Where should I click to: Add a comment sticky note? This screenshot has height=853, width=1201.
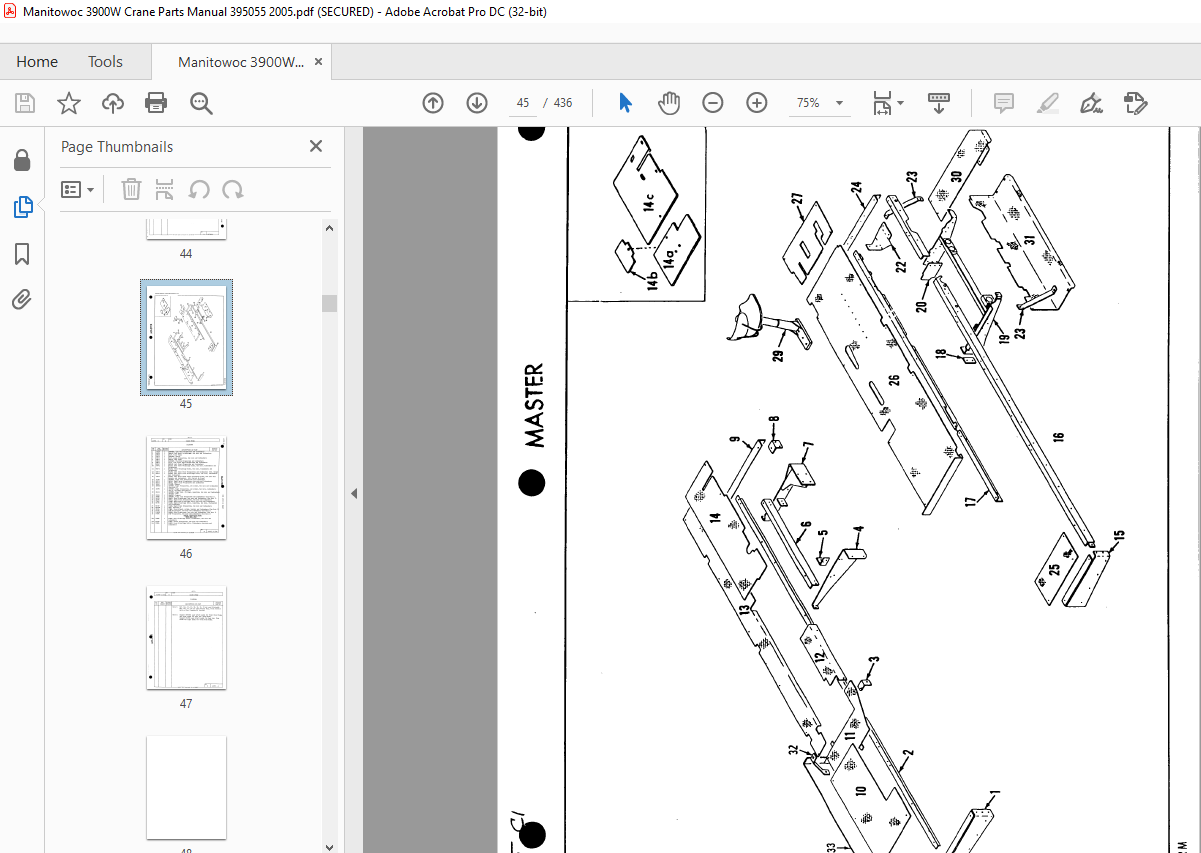[x=1004, y=103]
